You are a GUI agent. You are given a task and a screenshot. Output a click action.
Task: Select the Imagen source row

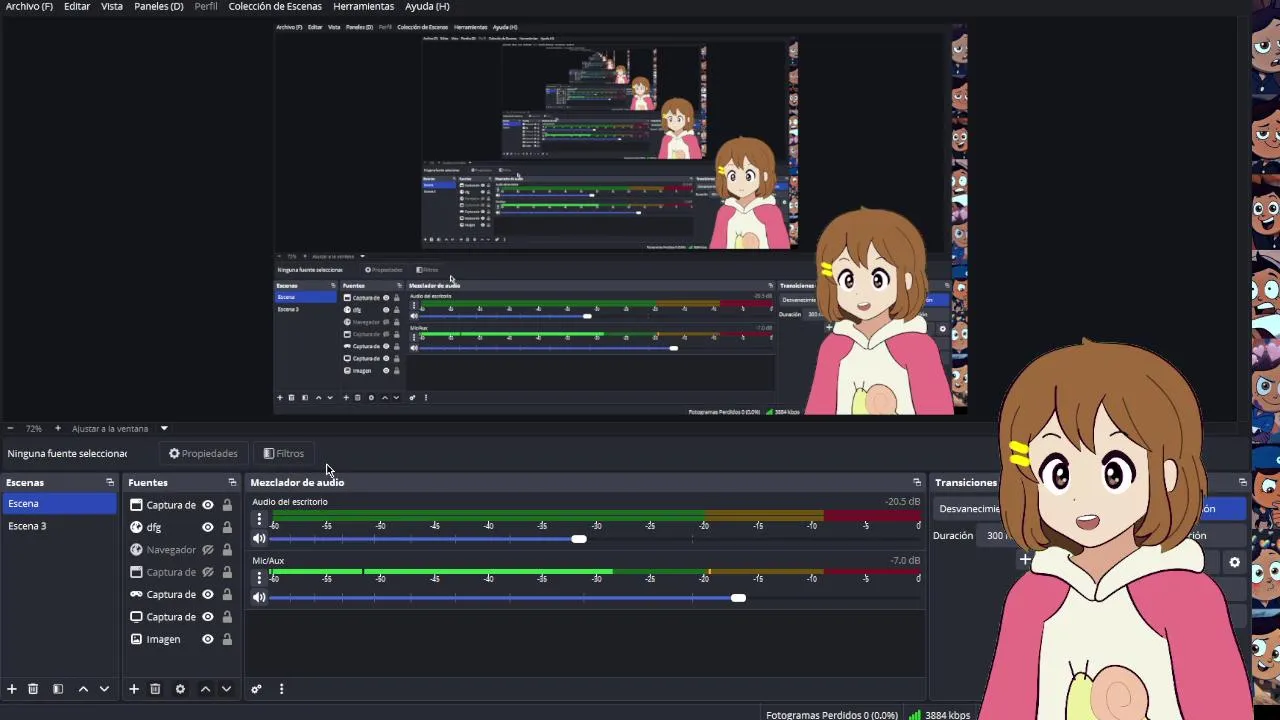point(181,640)
